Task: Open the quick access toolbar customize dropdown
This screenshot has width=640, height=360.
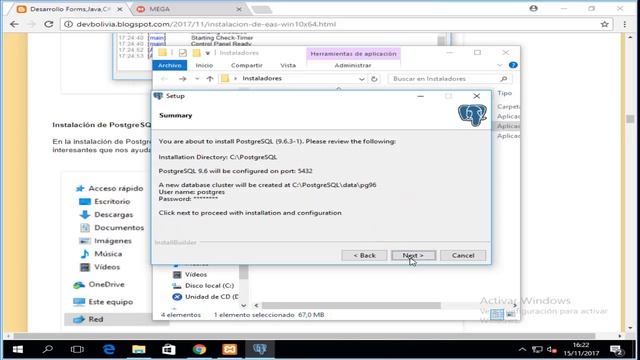Action: 208,53
